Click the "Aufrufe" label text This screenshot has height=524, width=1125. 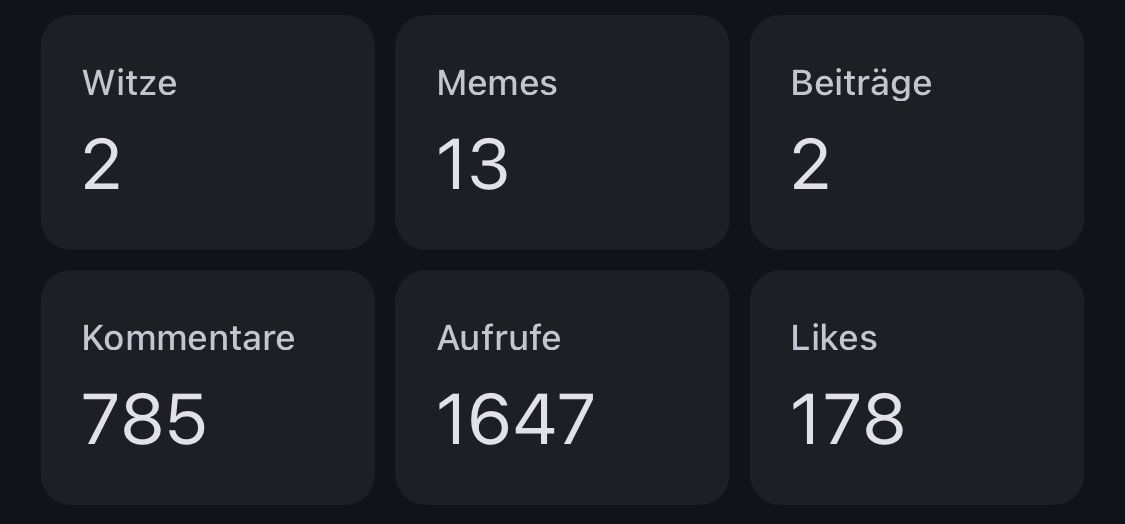[x=498, y=338]
